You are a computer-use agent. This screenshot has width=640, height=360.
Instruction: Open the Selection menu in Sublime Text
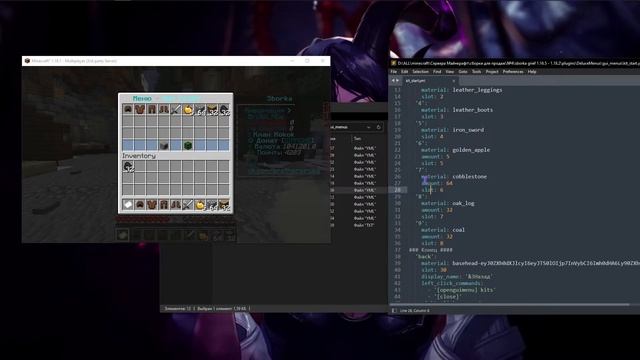420,72
